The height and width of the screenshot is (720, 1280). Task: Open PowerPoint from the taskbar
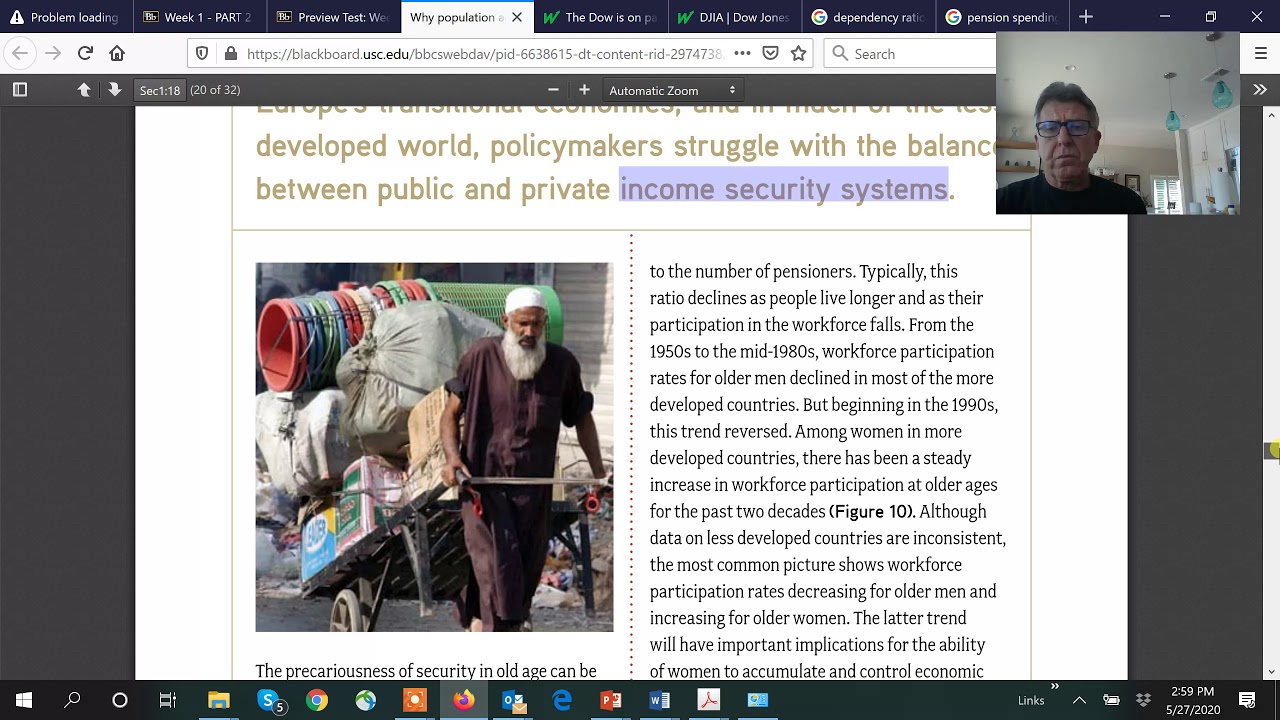[x=610, y=700]
